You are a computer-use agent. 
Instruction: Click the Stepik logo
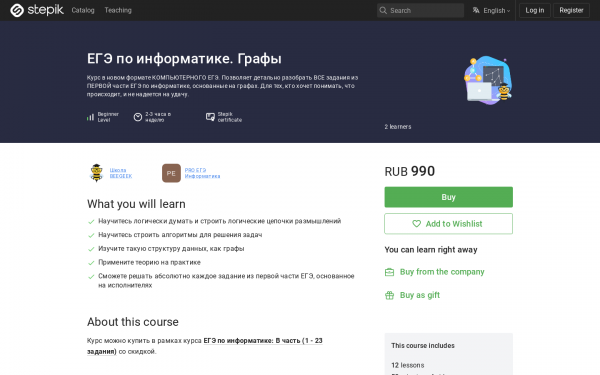37,10
